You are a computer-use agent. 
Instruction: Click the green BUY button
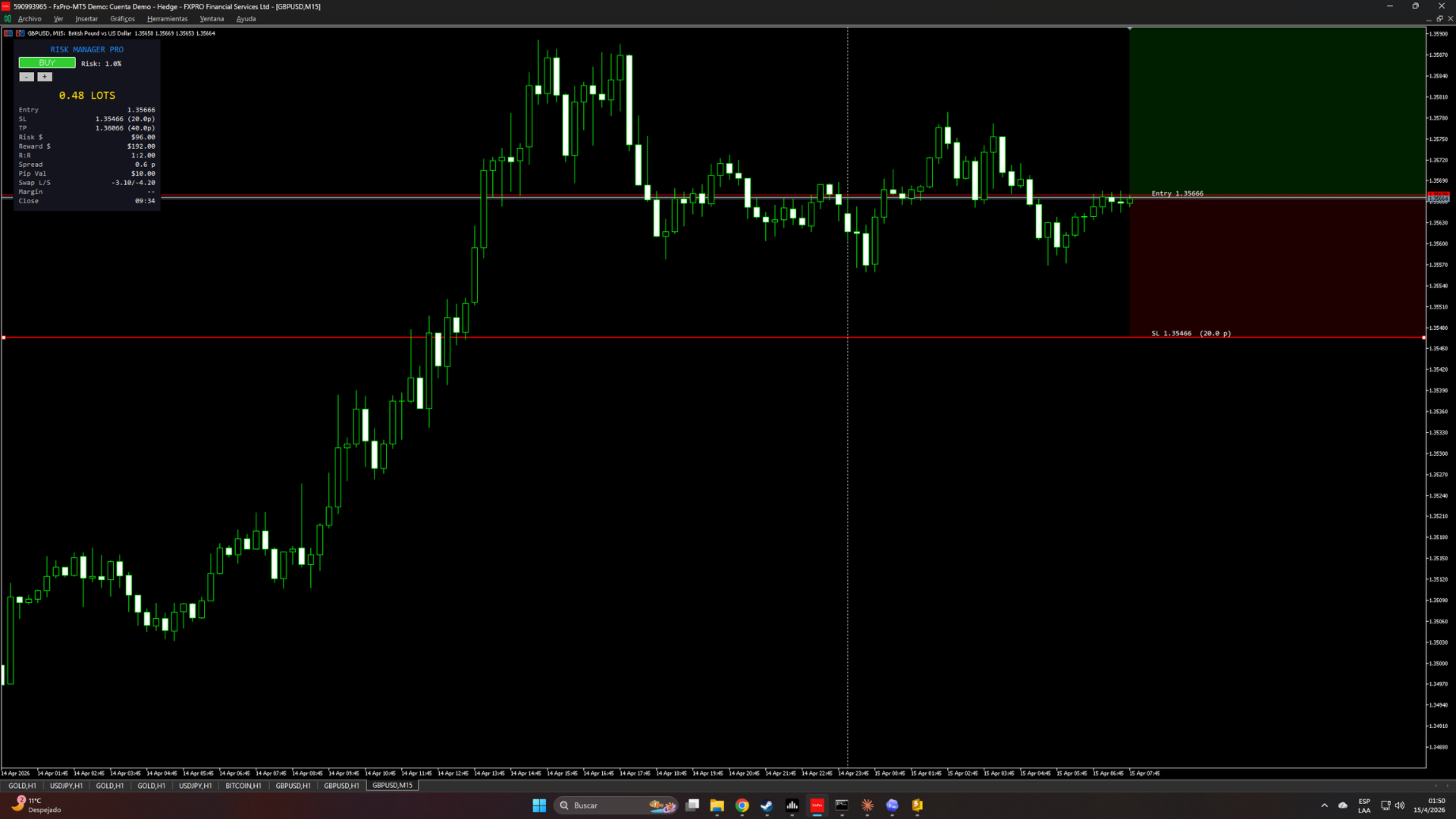coord(47,63)
